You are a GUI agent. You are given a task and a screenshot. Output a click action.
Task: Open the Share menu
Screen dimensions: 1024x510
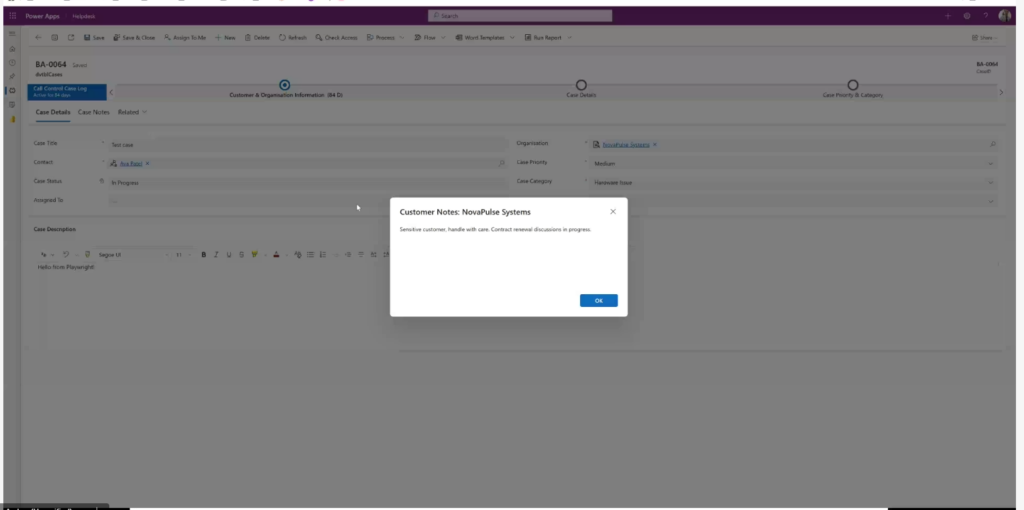[x=984, y=38]
